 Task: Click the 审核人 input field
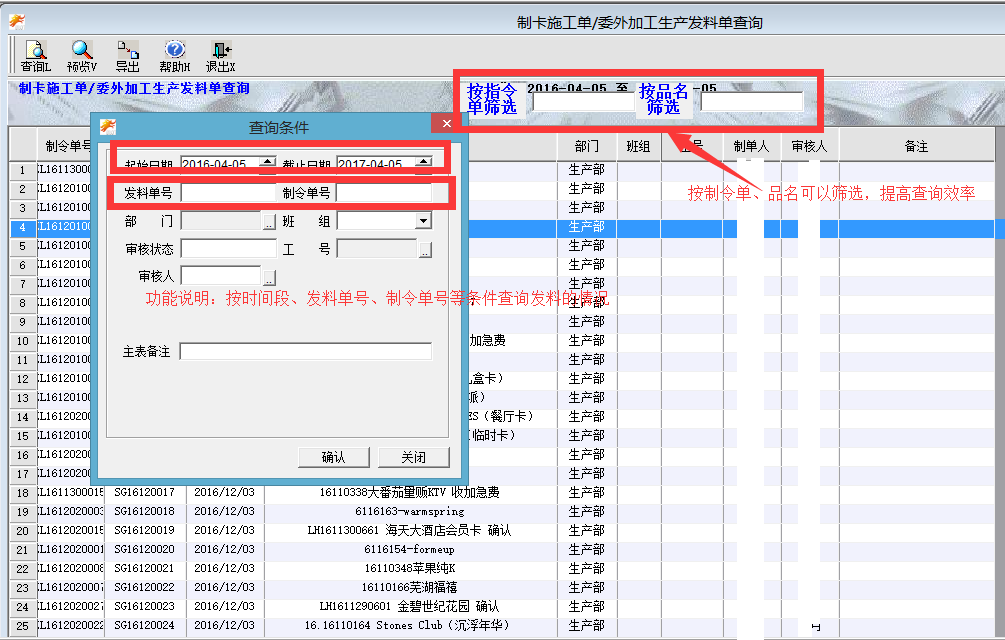click(x=221, y=276)
